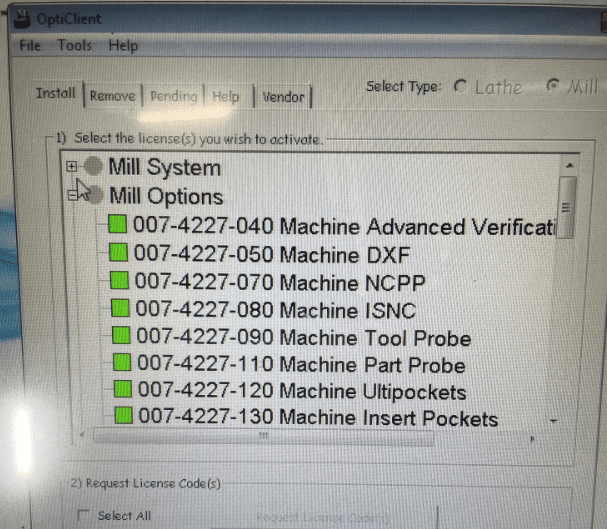Switch to the Remove tab
Screen dimensions: 607x529
(111, 97)
